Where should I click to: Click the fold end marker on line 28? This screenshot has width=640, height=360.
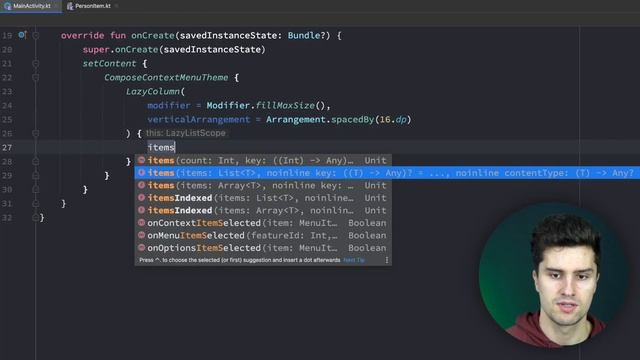click(x=36, y=162)
